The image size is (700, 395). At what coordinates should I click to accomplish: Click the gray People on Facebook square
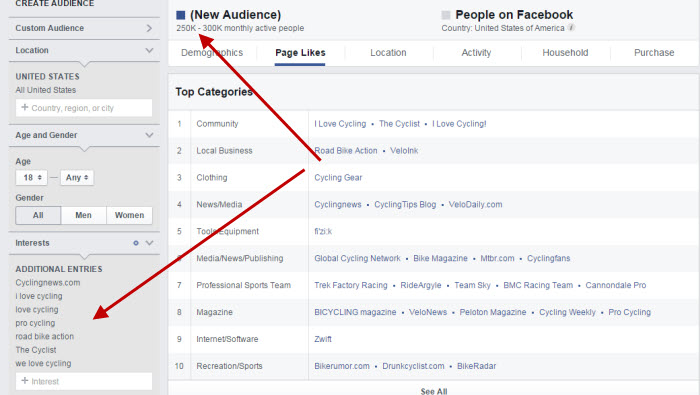446,15
